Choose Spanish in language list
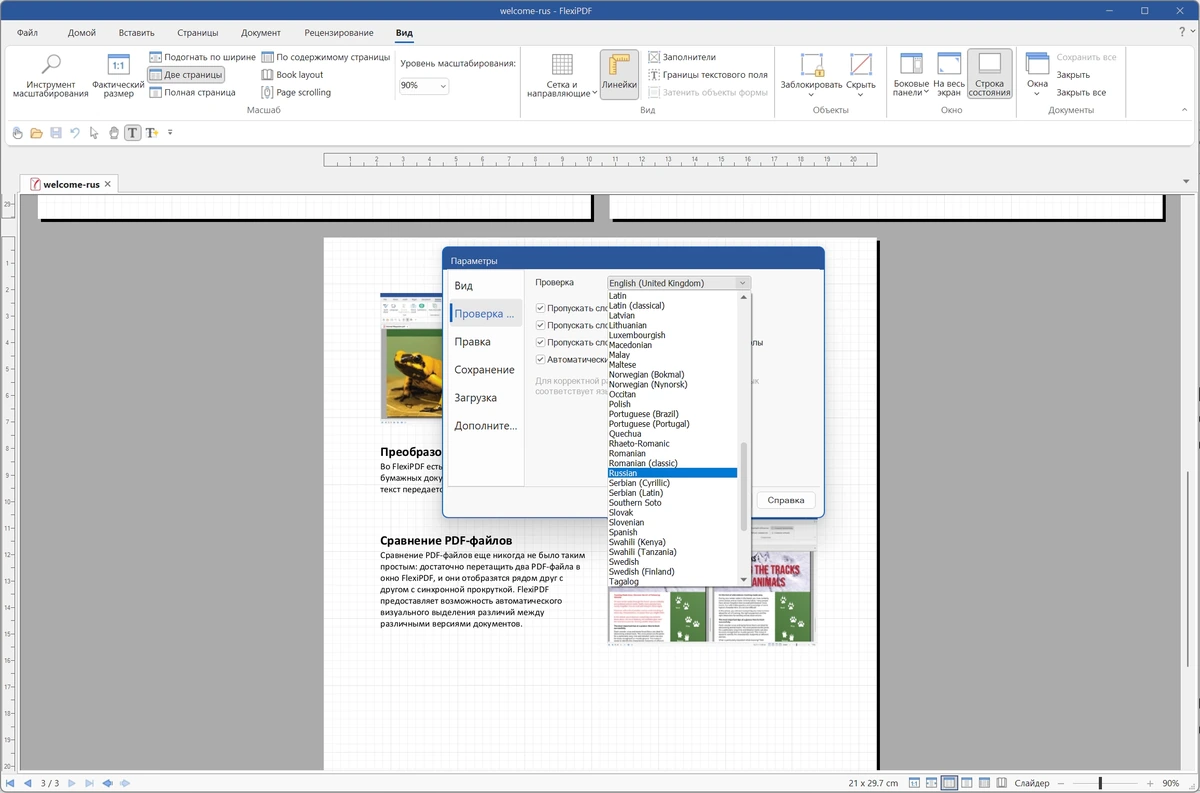Image resolution: width=1200 pixels, height=793 pixels. point(673,532)
